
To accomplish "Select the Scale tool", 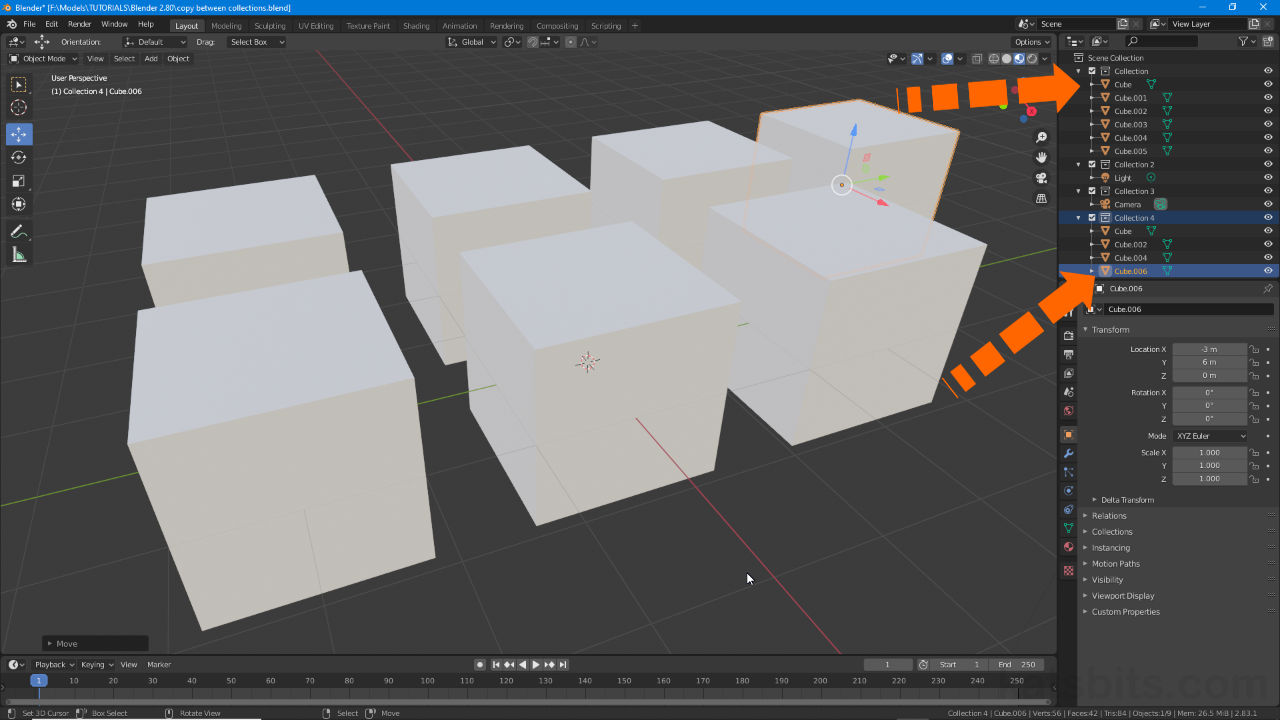I will click(x=19, y=181).
